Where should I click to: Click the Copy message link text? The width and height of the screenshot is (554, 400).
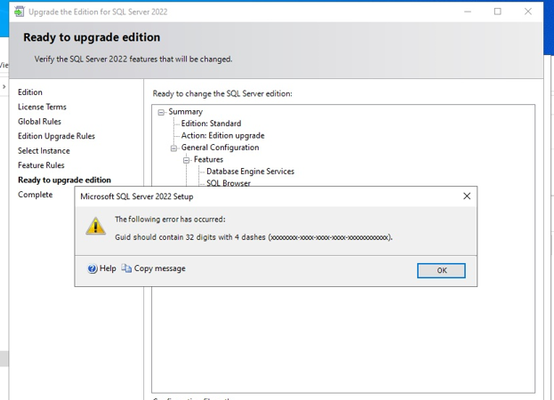tap(160, 269)
